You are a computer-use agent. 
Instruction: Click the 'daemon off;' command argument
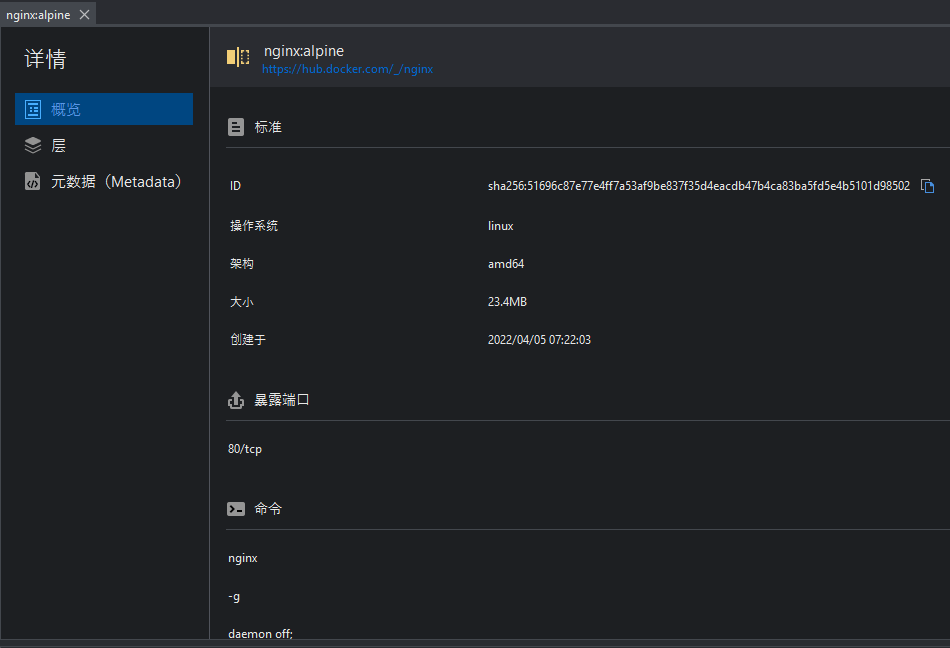261,633
